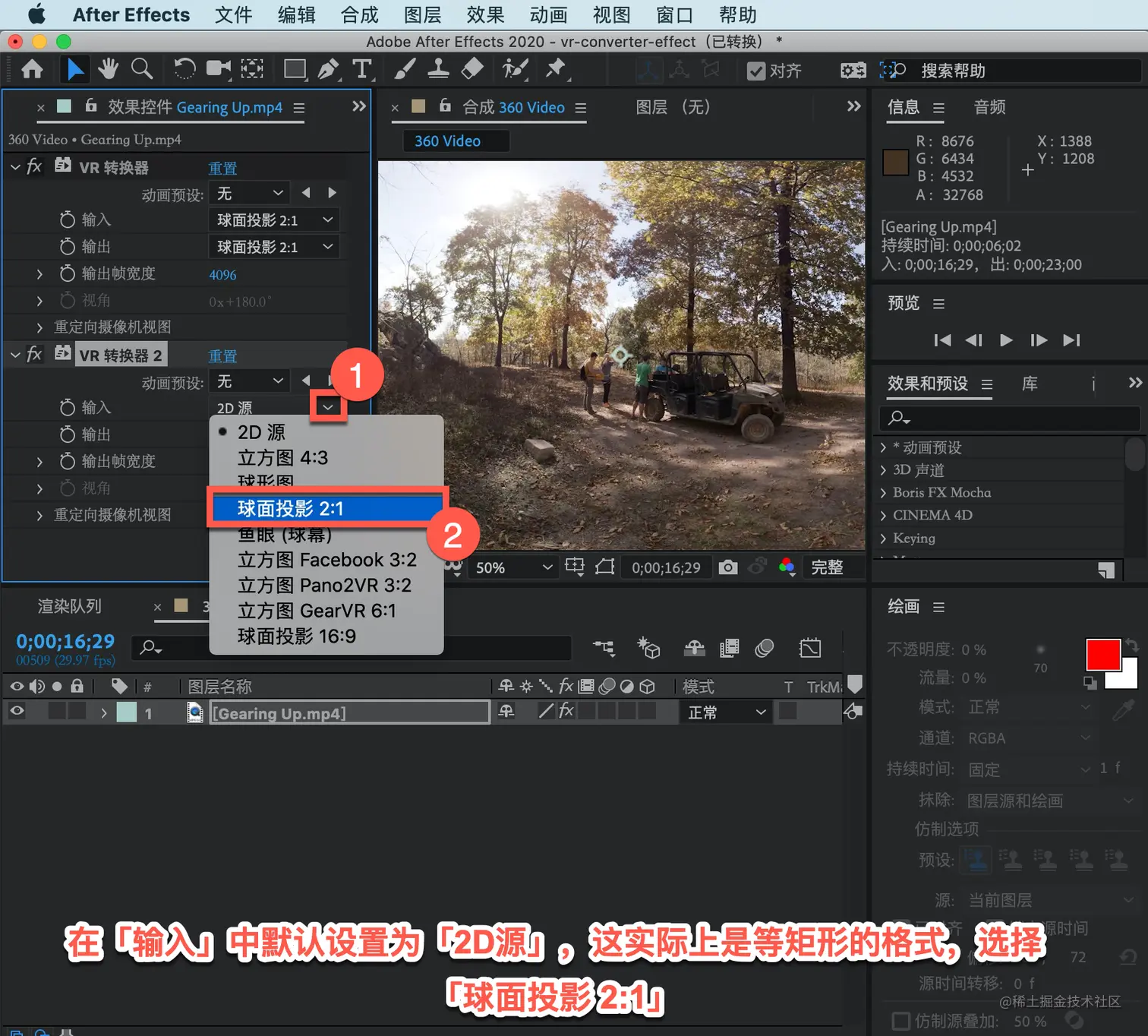Select the Selection arrow tool
The width and height of the screenshot is (1148, 1036).
click(x=74, y=70)
